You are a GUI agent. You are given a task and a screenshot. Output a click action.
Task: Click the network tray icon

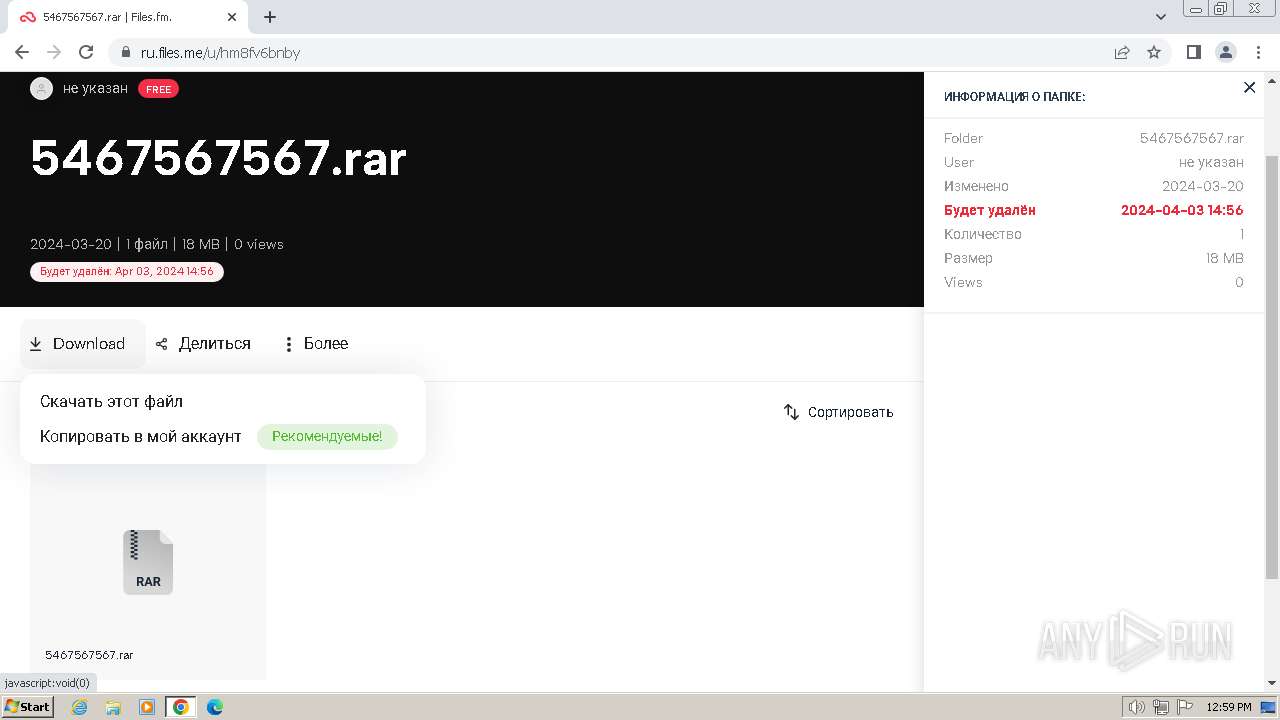pyautogui.click(x=1161, y=707)
